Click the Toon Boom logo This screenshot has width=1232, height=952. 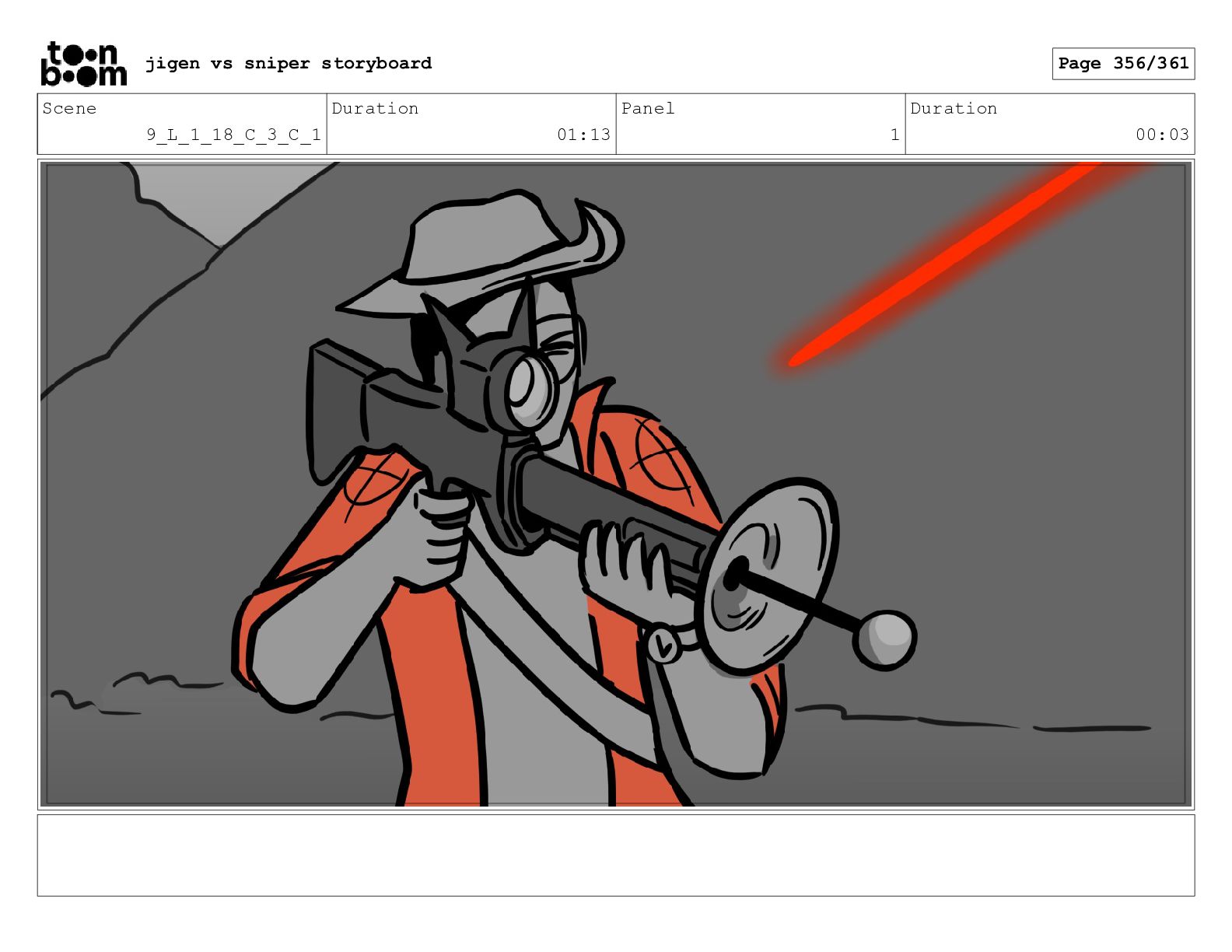click(83, 63)
